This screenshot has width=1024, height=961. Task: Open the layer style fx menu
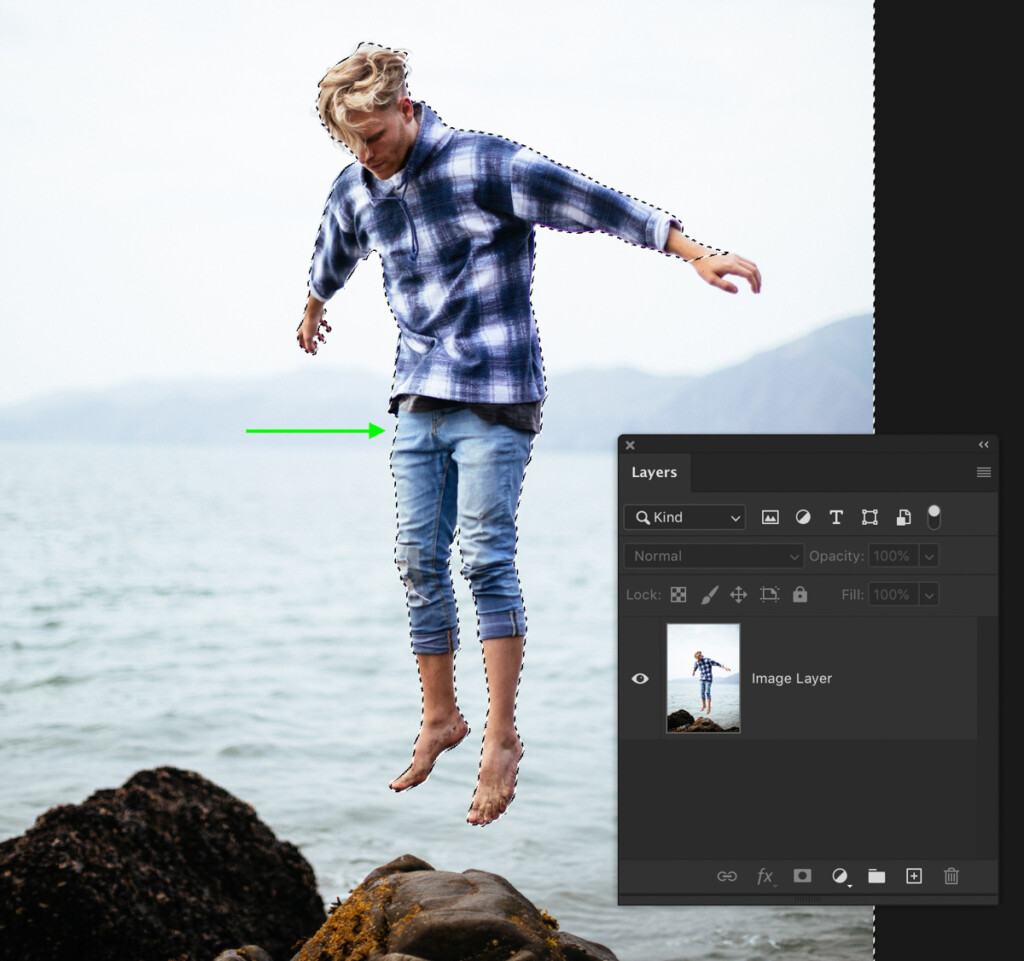coord(765,876)
